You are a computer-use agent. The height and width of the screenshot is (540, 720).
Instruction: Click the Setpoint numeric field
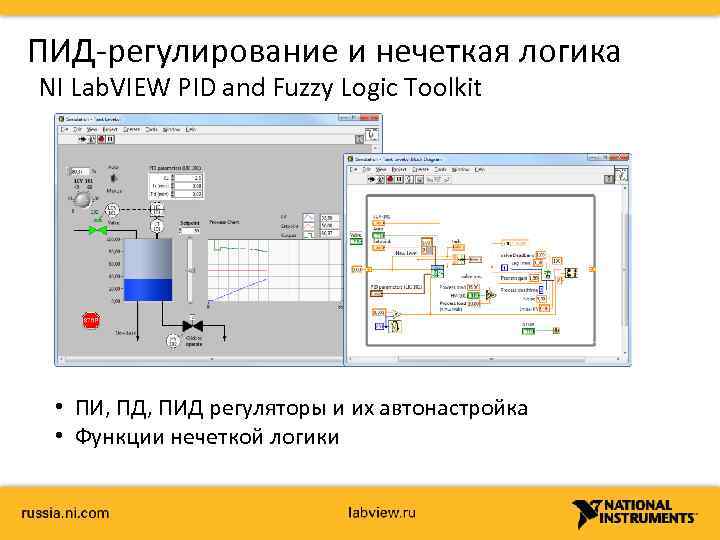[191, 231]
